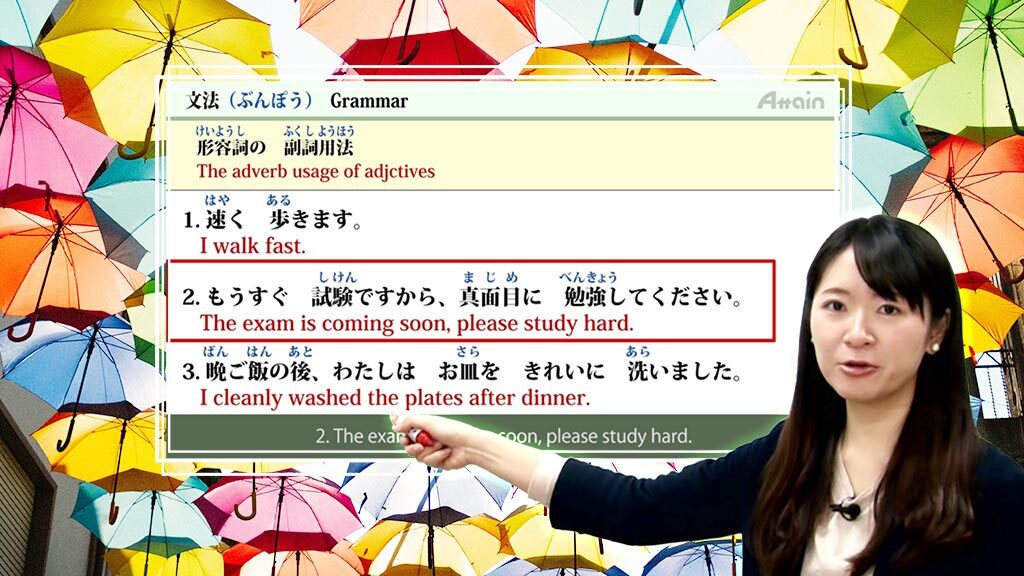This screenshot has width=1024, height=576.
Task: Click sentence 3 beginning '晩ご飯の後、わたしは'
Action: point(462,372)
